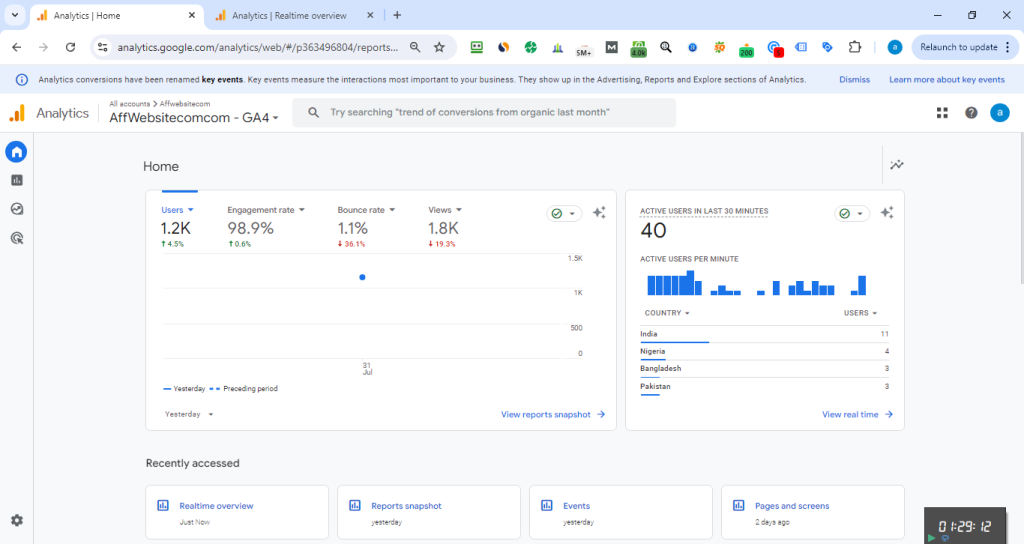The height and width of the screenshot is (544, 1024).
Task: Expand the Bounce rate metric dropdown
Action: (366, 210)
